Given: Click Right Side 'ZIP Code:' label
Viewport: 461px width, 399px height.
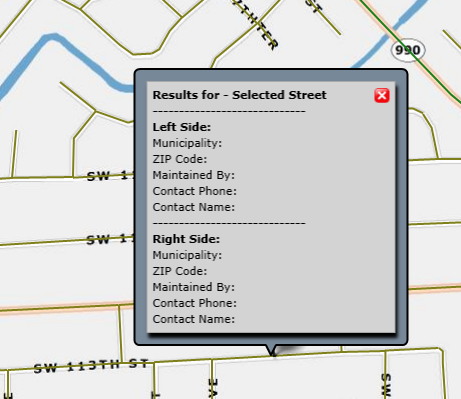Looking at the screenshot, I should [x=180, y=271].
